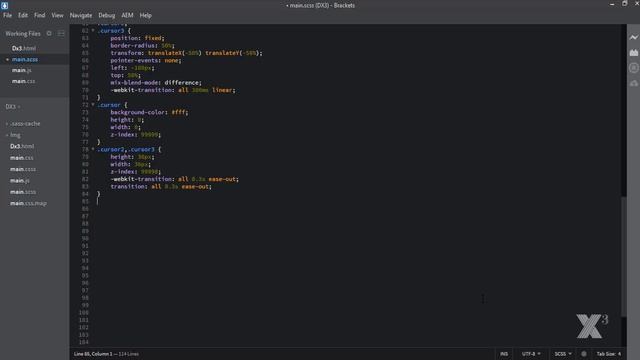The height and width of the screenshot is (360, 640).
Task: Click the Tab Size setting
Action: point(609,354)
